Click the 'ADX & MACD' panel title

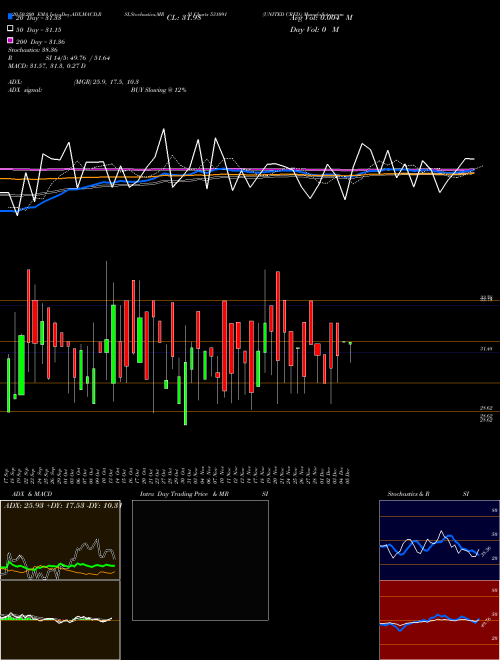tap(32, 494)
